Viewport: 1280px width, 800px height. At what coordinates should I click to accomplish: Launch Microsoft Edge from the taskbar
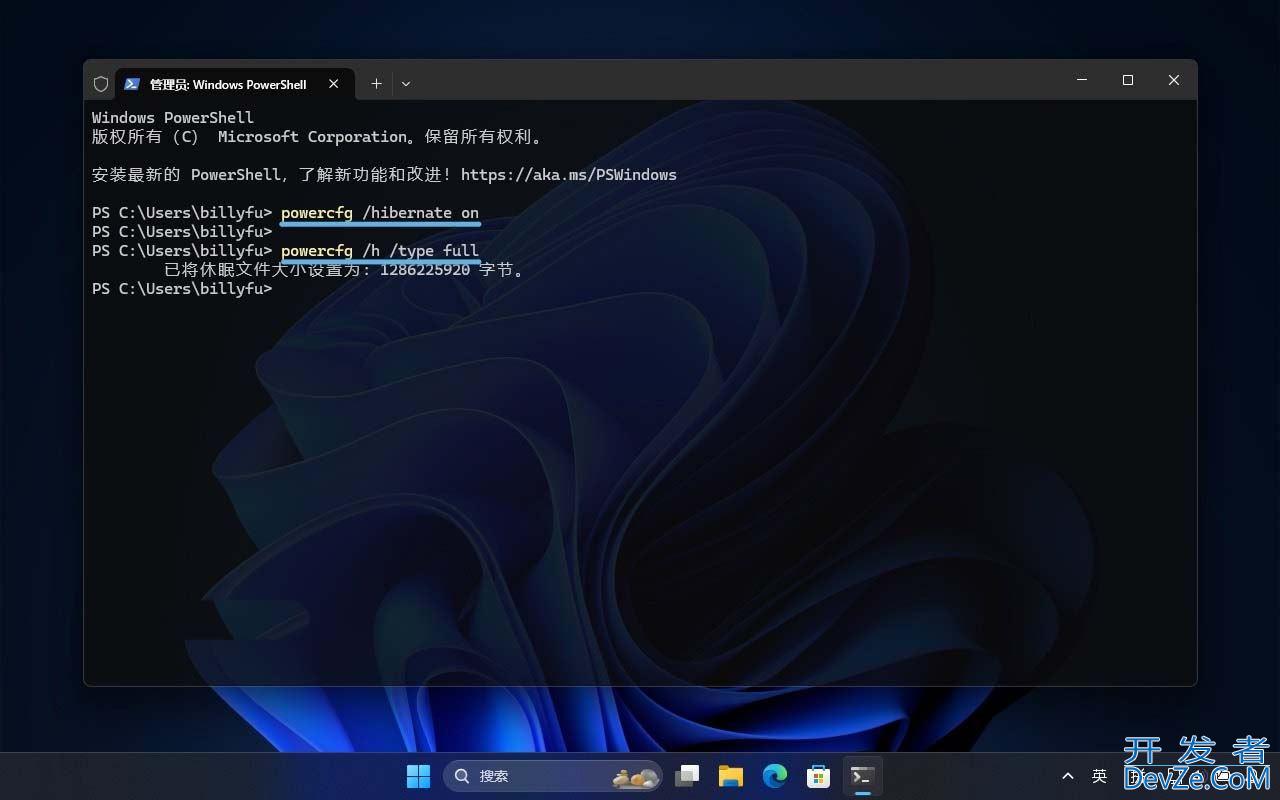click(x=775, y=776)
